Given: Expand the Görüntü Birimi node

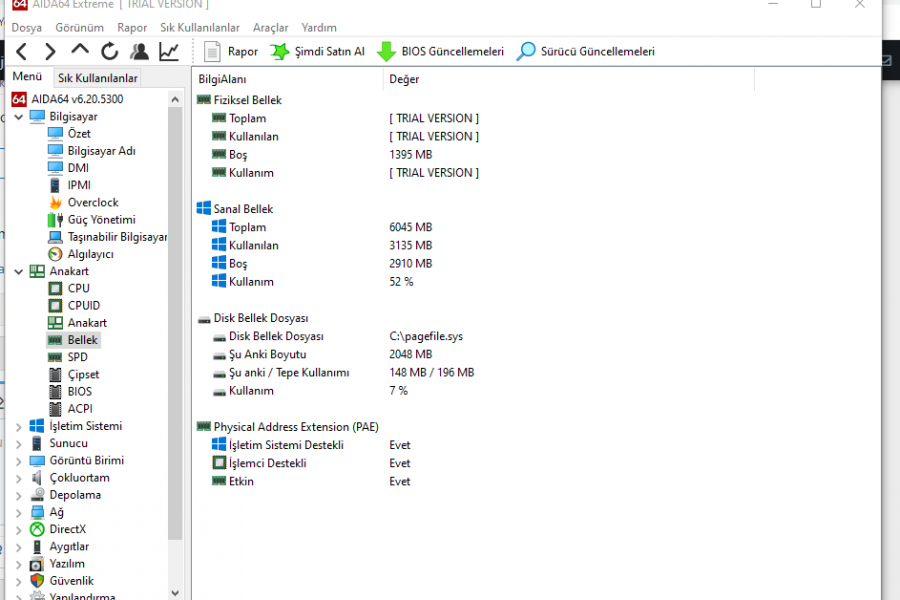Looking at the screenshot, I should (x=18, y=461).
